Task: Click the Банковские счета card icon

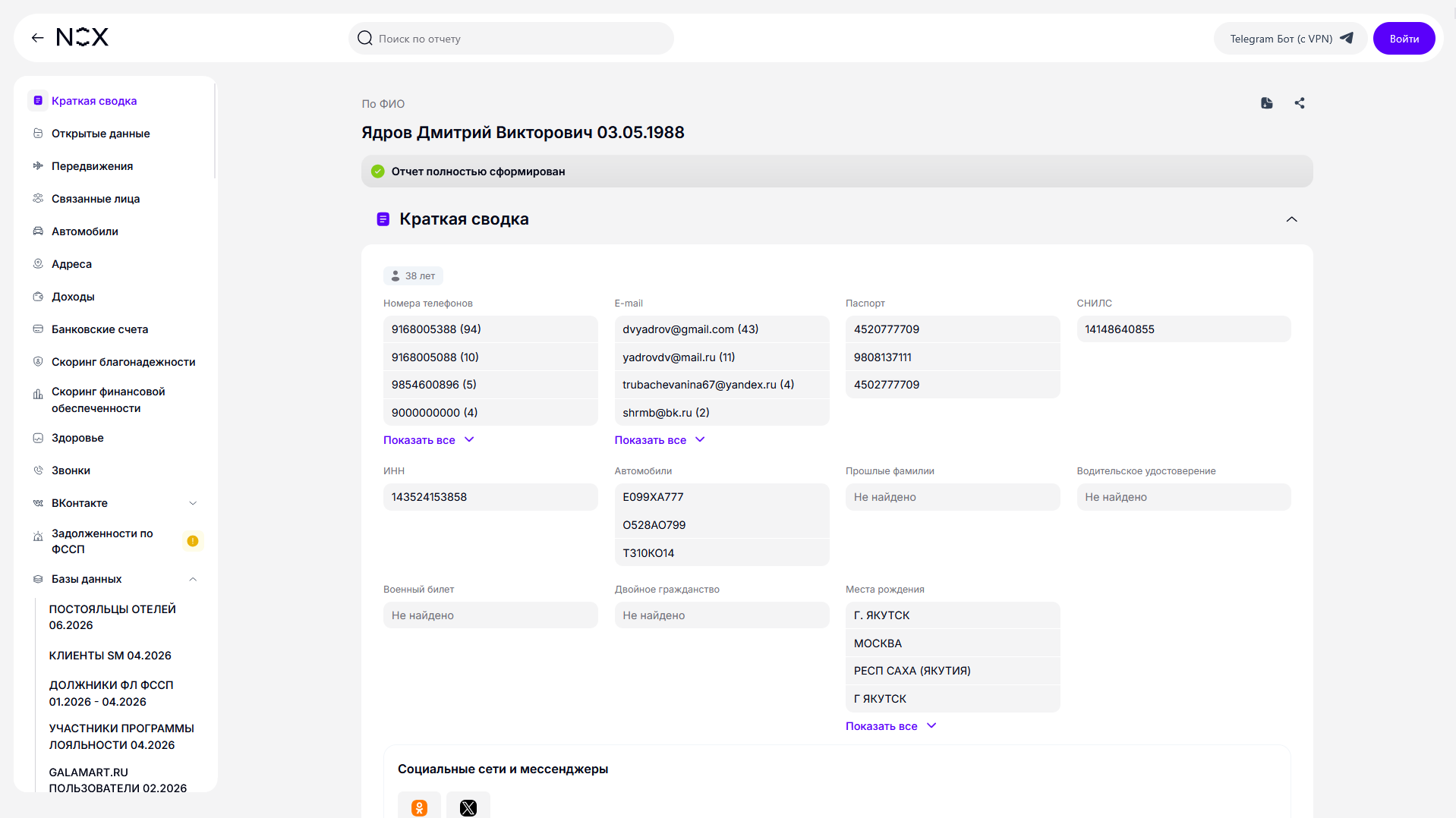Action: (x=38, y=329)
